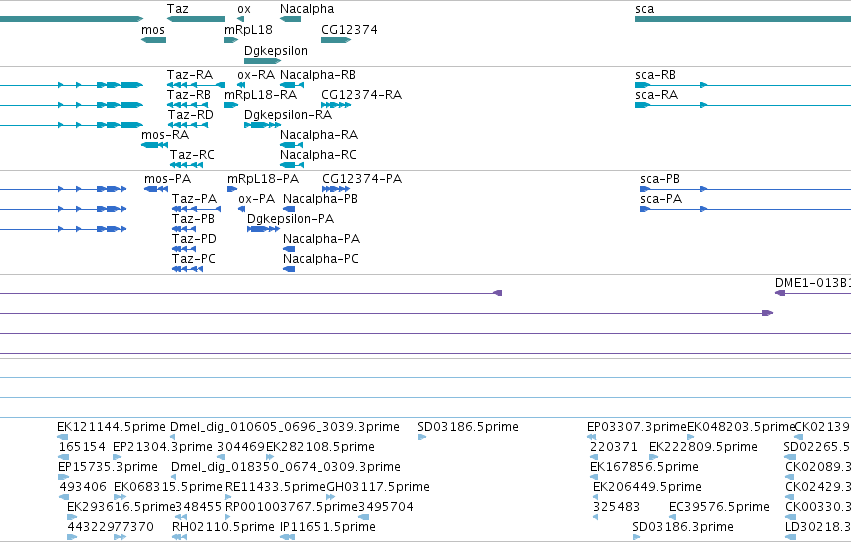851x542 pixels.
Task: Click the CG12374 gene arrow in top track
Action: click(x=336, y=40)
